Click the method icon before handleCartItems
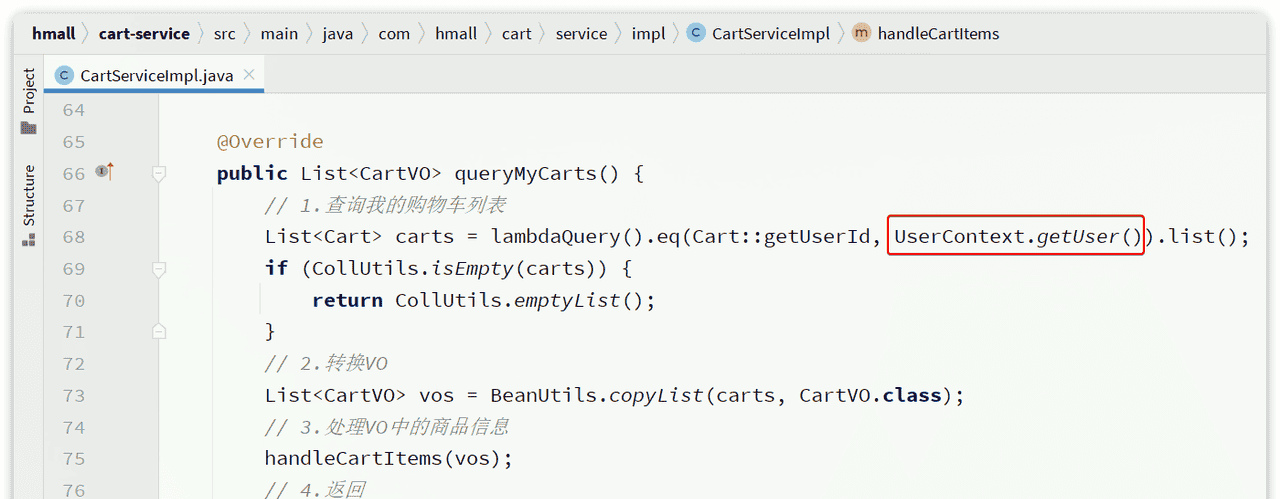Viewport: 1280px width, 499px height. point(861,33)
